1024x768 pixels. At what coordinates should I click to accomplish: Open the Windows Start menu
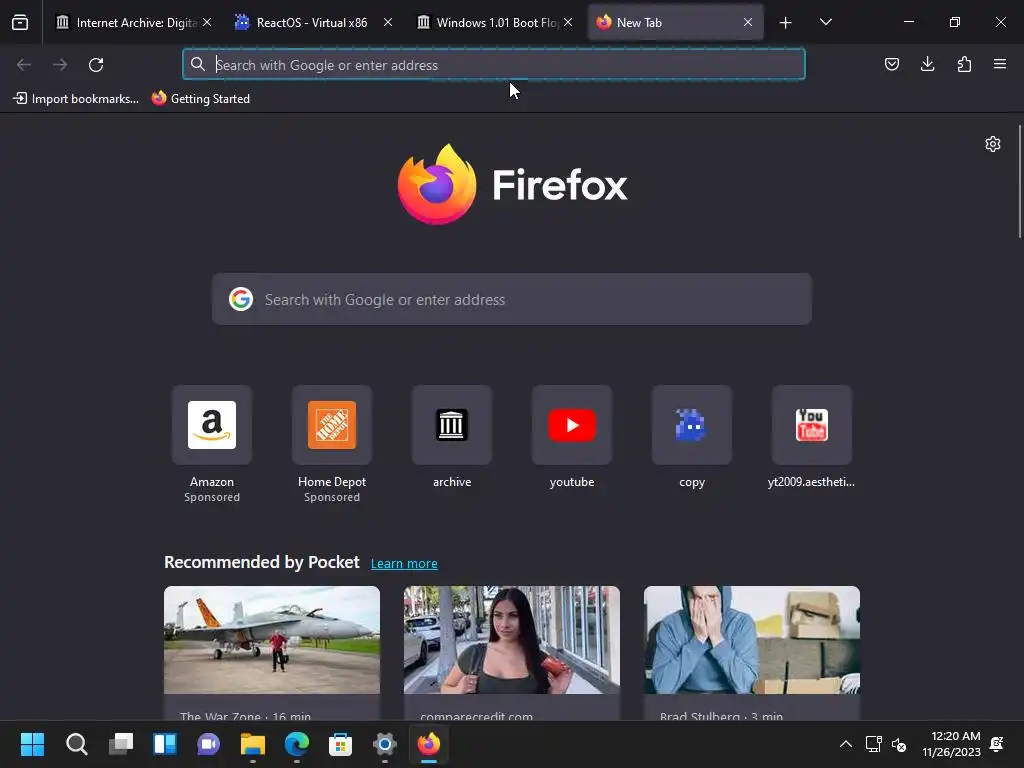[x=32, y=744]
